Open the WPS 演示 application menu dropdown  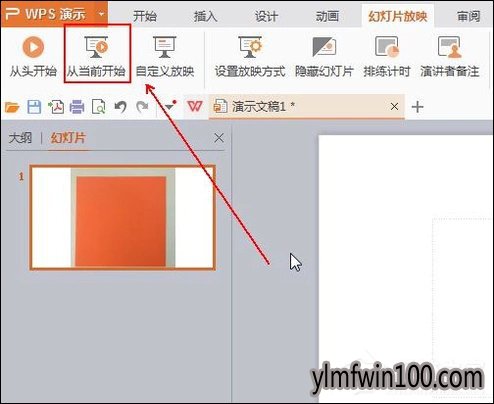coord(101,14)
